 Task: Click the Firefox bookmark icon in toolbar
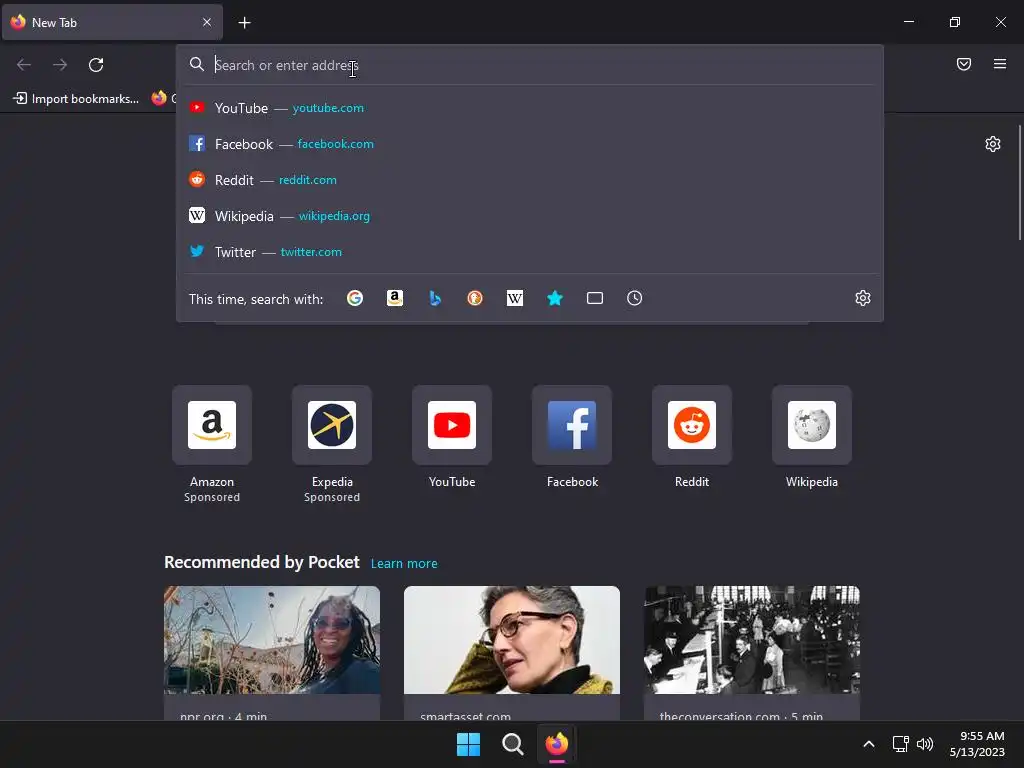(x=159, y=98)
